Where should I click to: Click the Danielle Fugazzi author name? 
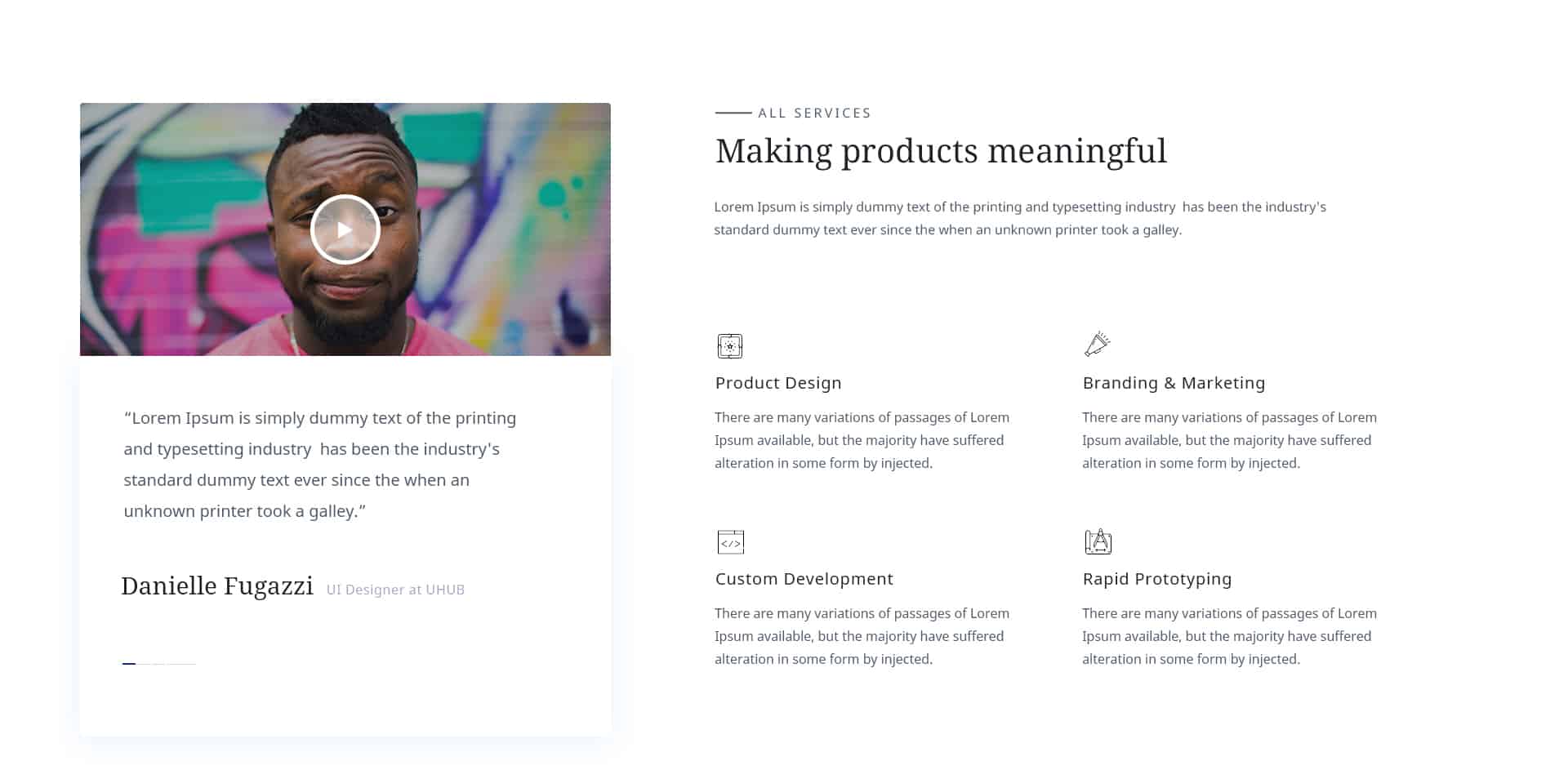pyautogui.click(x=217, y=585)
